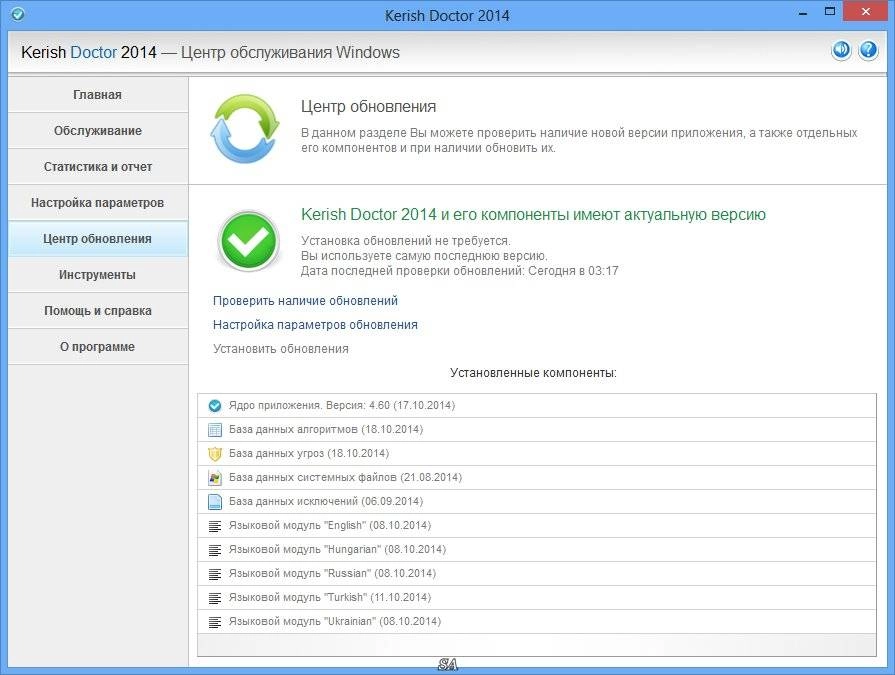Click the Kerish Doctor title bar app icon
The height and width of the screenshot is (675, 895).
click(x=18, y=14)
